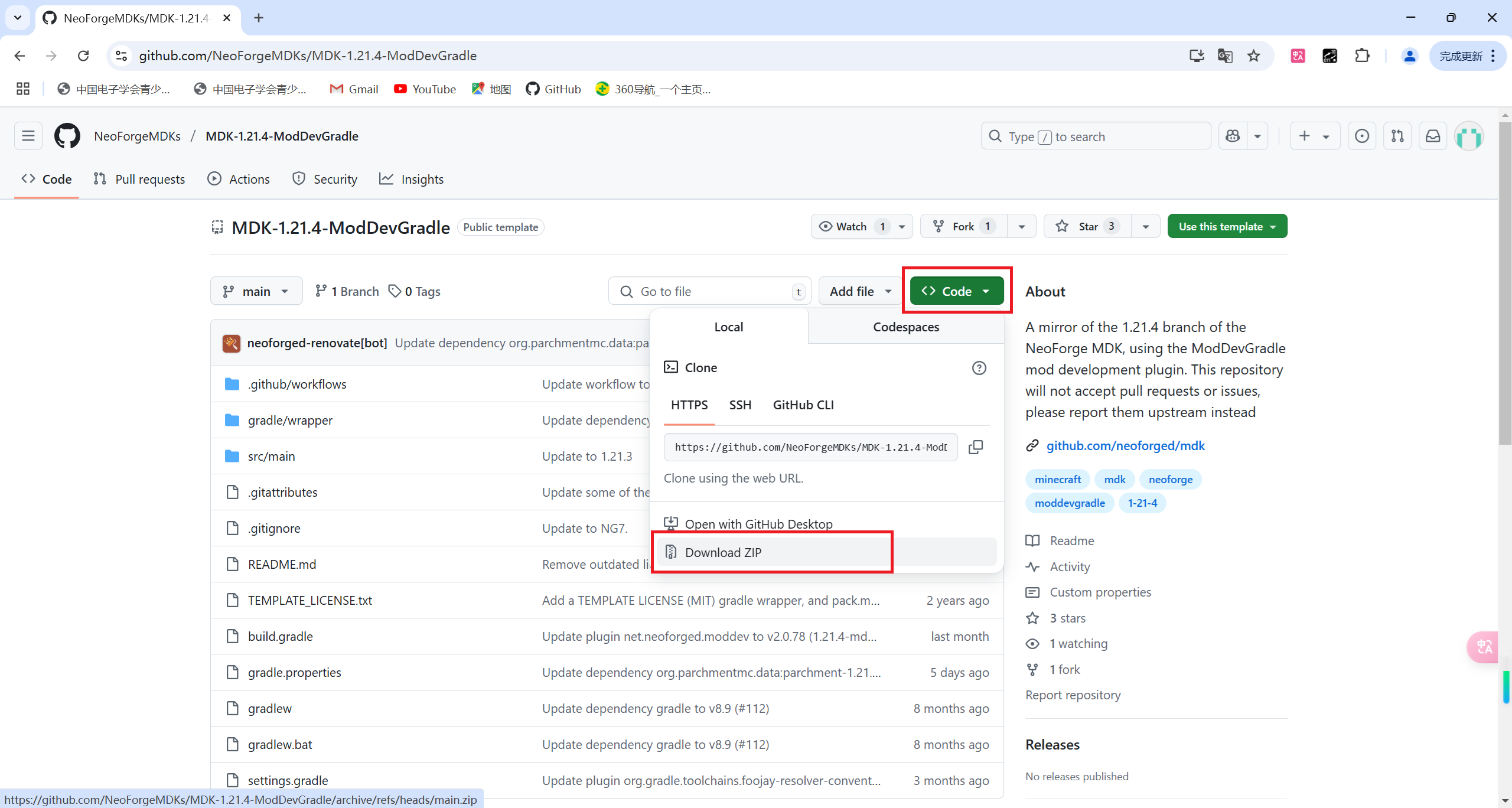Click the site information icon in address bar
Screen dimensions: 1512x808
pyautogui.click(x=121, y=56)
